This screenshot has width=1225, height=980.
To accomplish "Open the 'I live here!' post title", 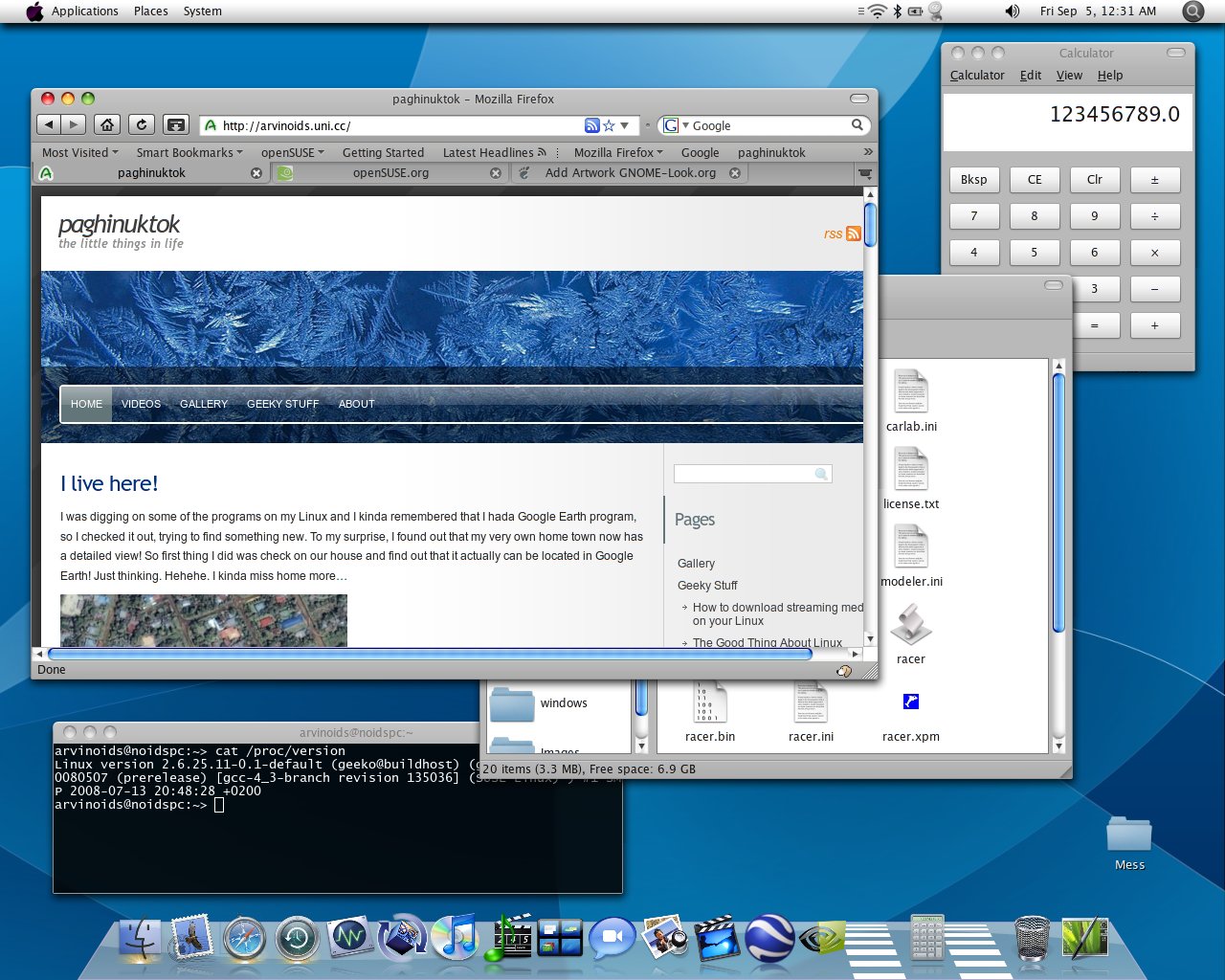I will pyautogui.click(x=109, y=483).
